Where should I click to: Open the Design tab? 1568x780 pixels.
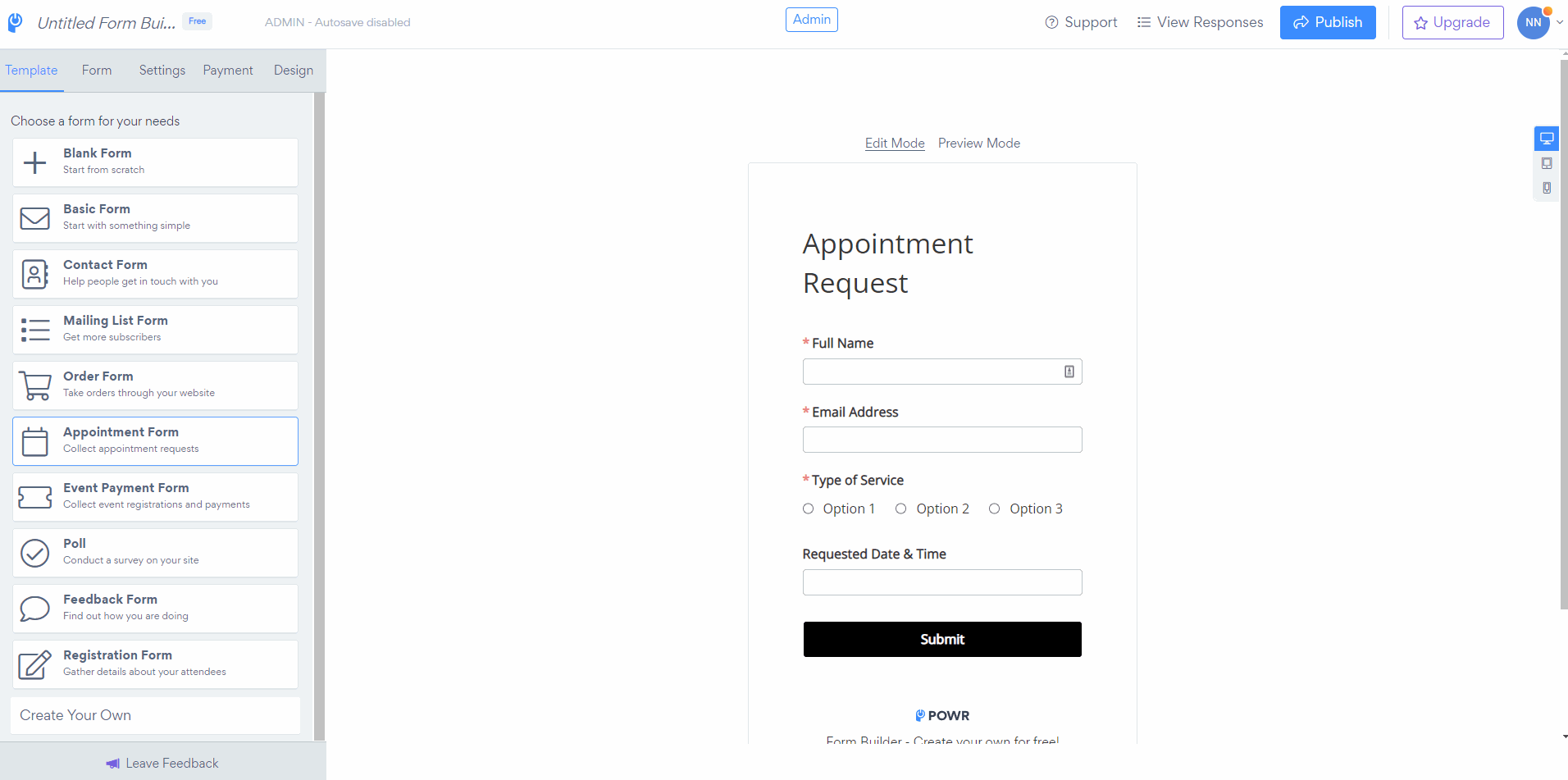[294, 71]
